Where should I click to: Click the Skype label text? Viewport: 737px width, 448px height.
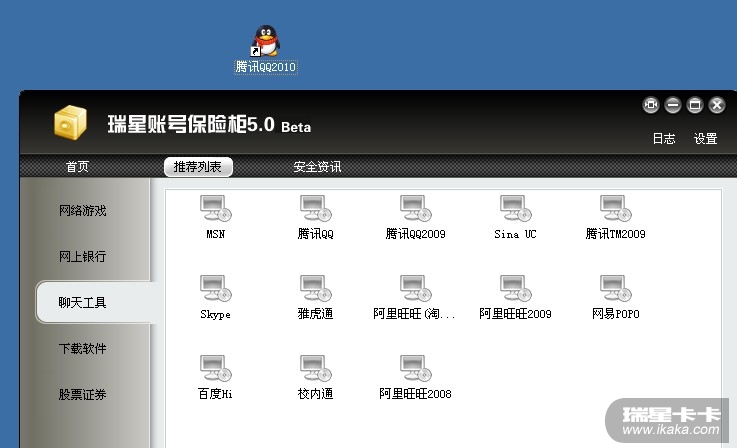[x=215, y=314]
